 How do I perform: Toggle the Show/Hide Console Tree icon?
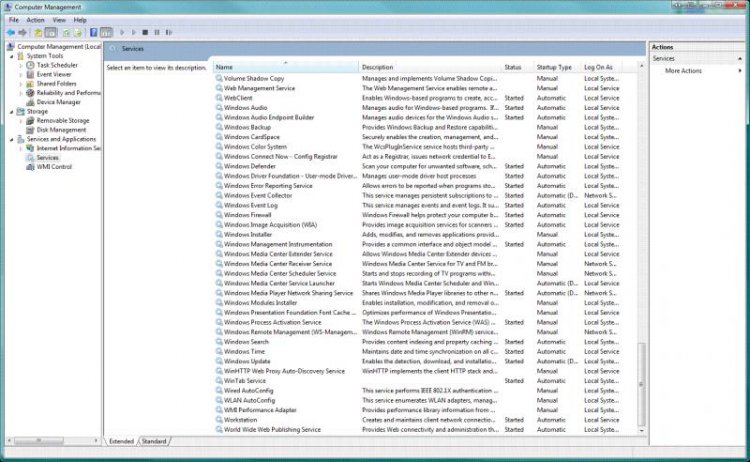[50, 33]
